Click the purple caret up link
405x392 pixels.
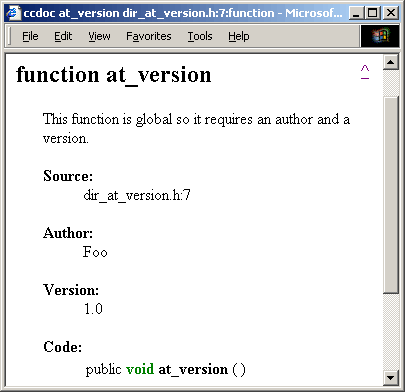pyautogui.click(x=365, y=72)
